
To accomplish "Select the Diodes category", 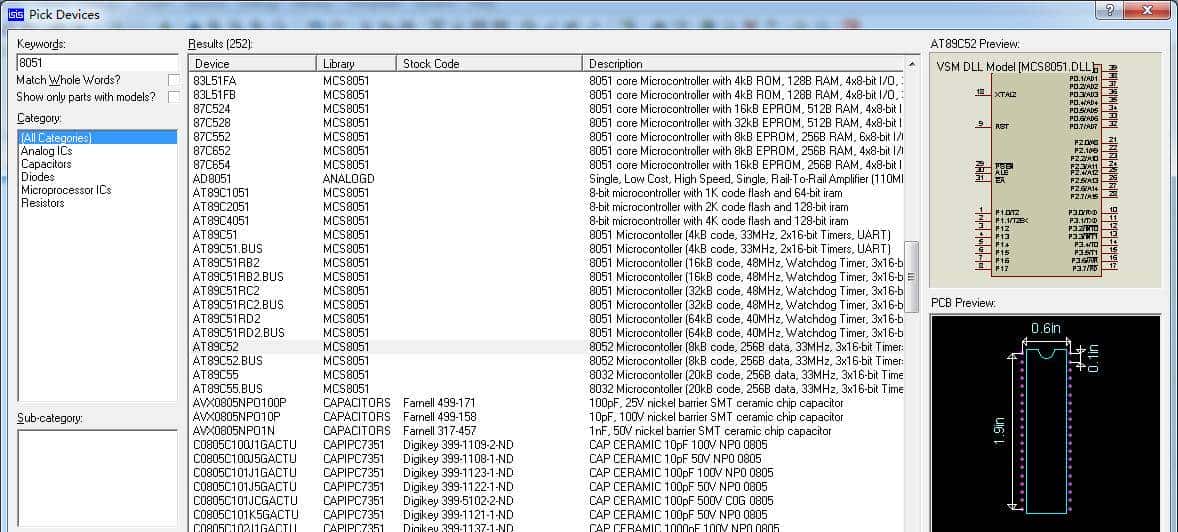I will [38, 177].
